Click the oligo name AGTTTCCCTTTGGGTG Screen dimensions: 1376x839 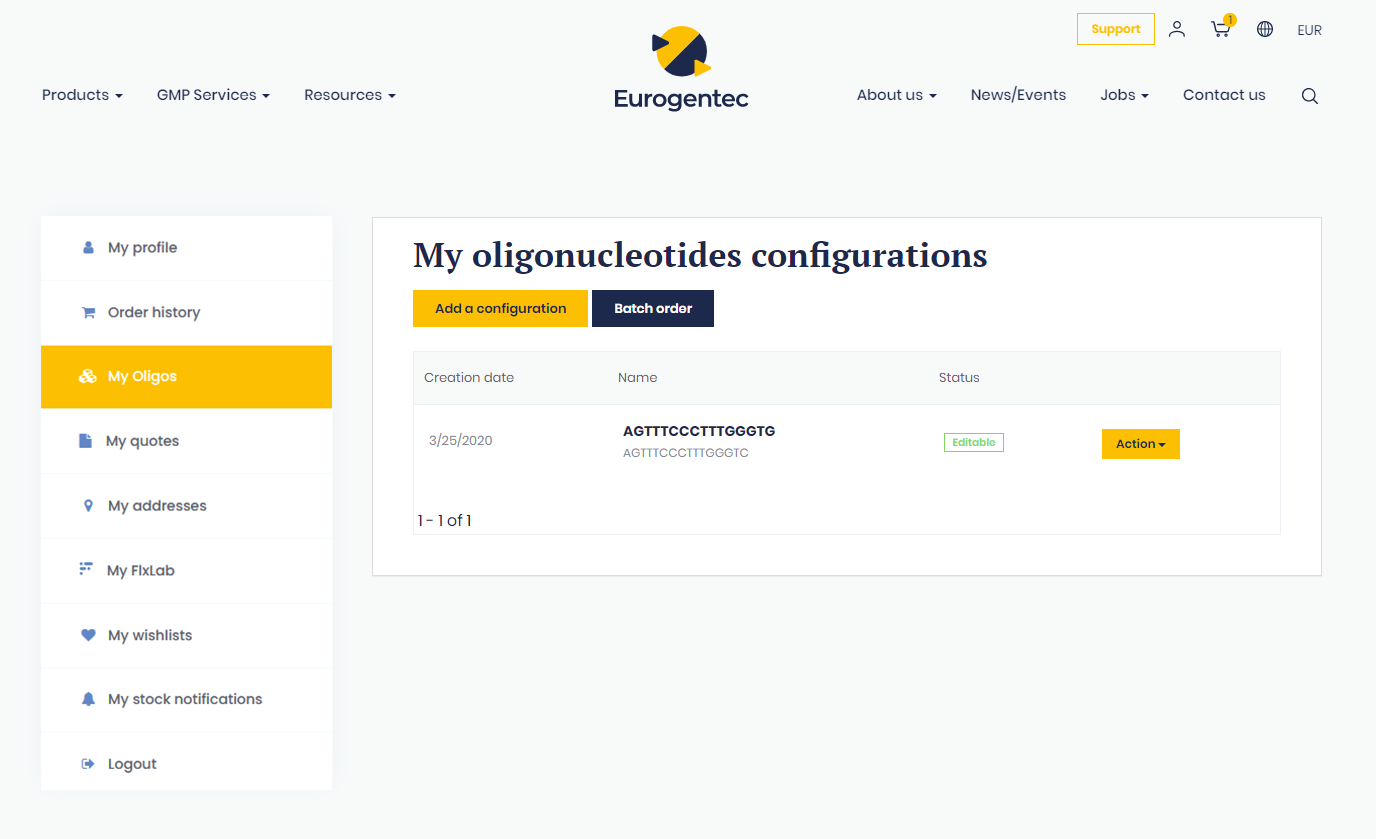pos(699,431)
